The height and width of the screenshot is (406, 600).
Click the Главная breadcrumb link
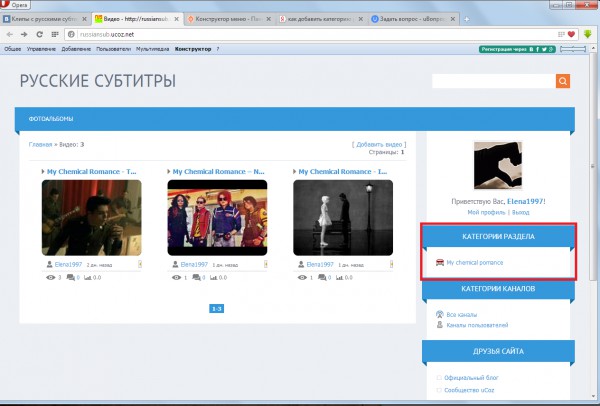click(x=40, y=144)
